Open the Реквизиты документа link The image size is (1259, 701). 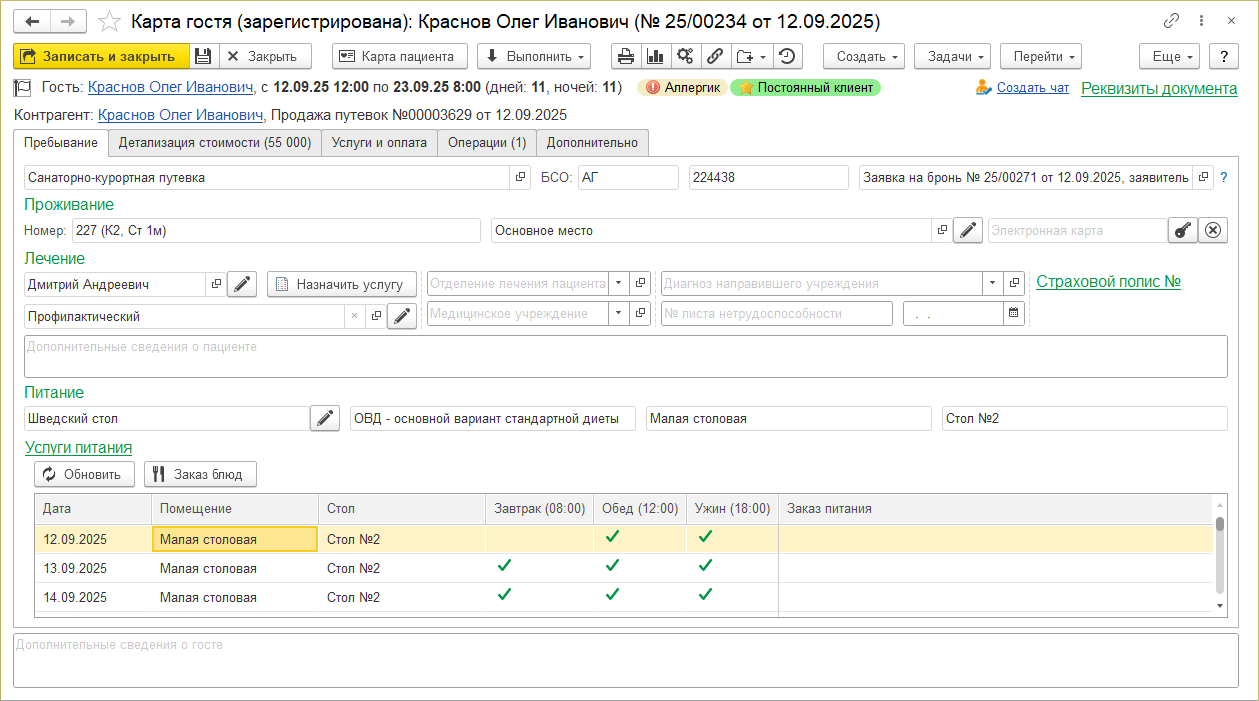[x=1159, y=88]
